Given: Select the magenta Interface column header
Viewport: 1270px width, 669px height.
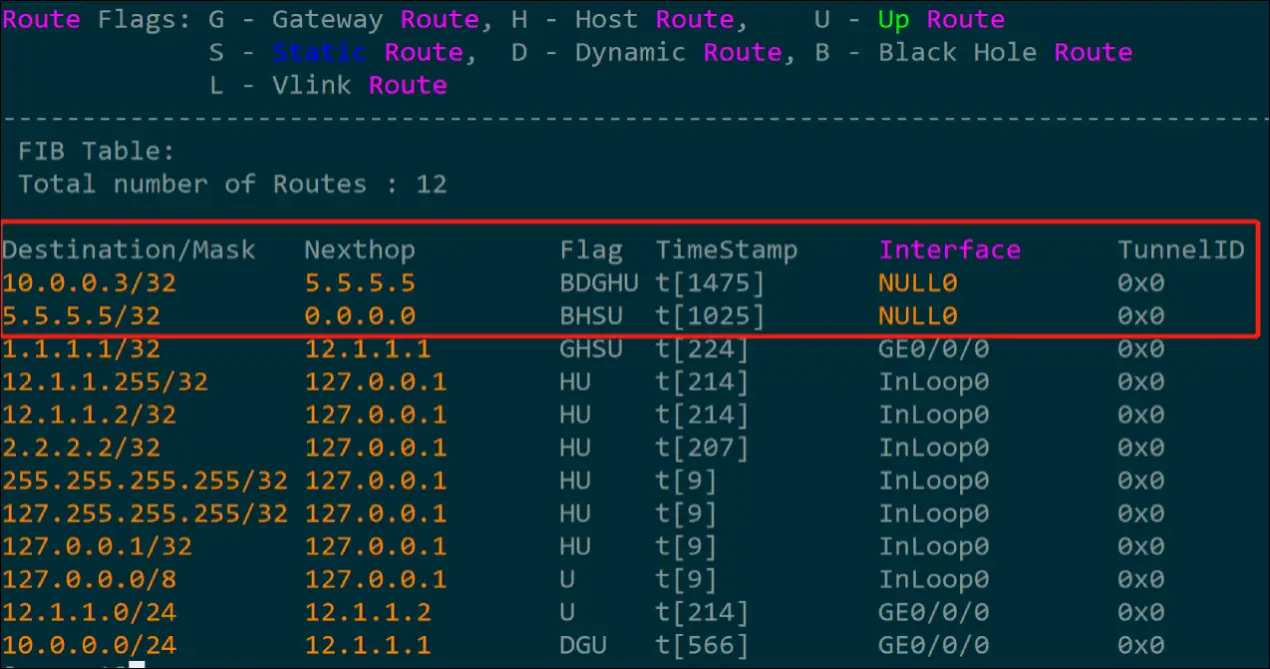Looking at the screenshot, I should click(949, 250).
